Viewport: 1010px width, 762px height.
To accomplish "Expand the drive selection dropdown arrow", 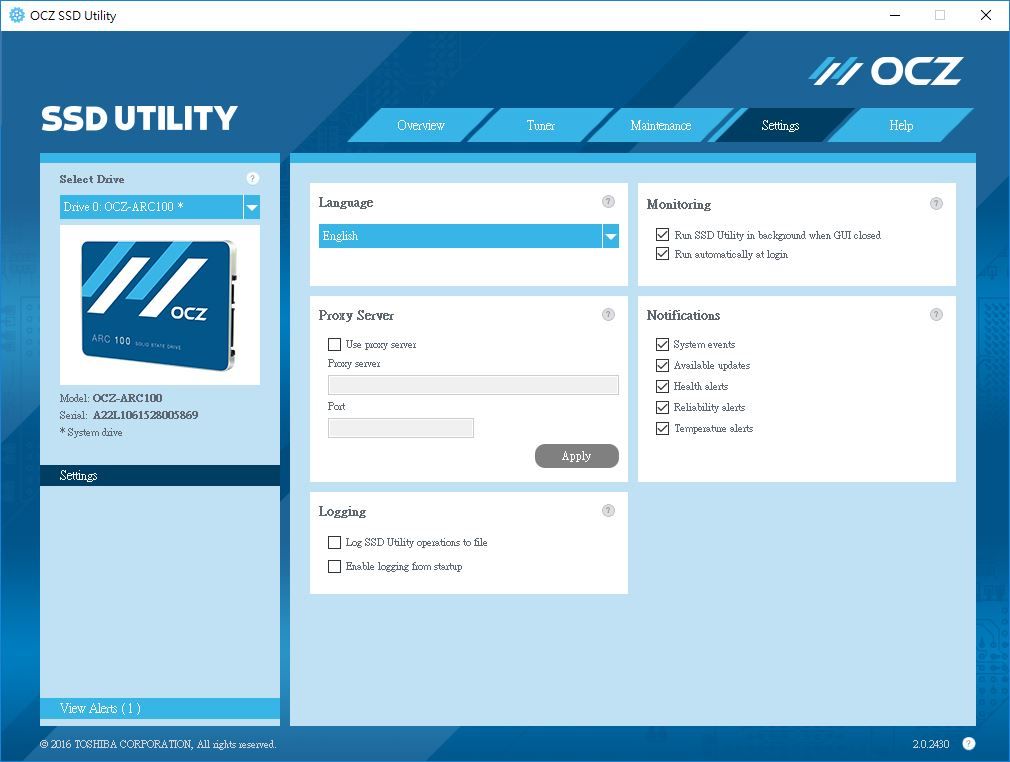I will tap(252, 207).
